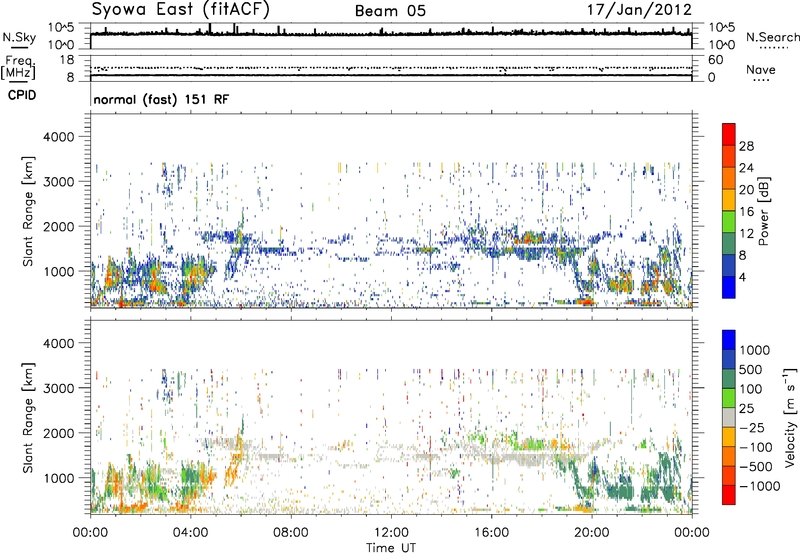Click the 'Syowa East (fitACF)' title text
Screen dimensions: 800x554
181,10
